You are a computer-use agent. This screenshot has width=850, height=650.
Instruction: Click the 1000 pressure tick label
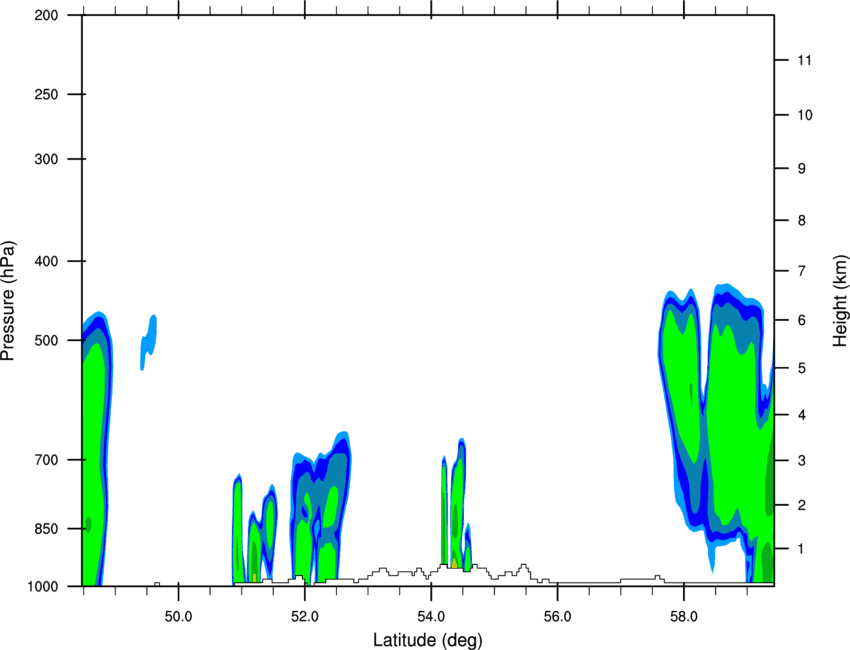click(43, 587)
